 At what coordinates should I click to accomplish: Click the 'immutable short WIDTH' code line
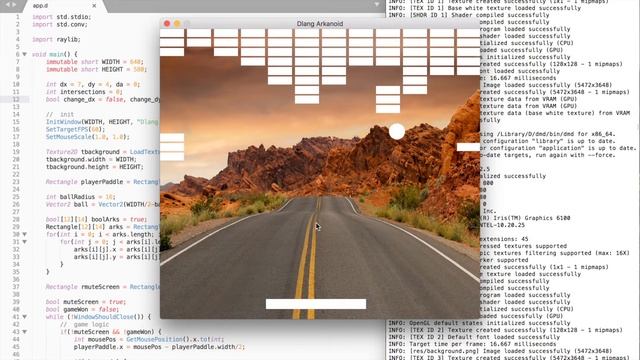(x=95, y=62)
